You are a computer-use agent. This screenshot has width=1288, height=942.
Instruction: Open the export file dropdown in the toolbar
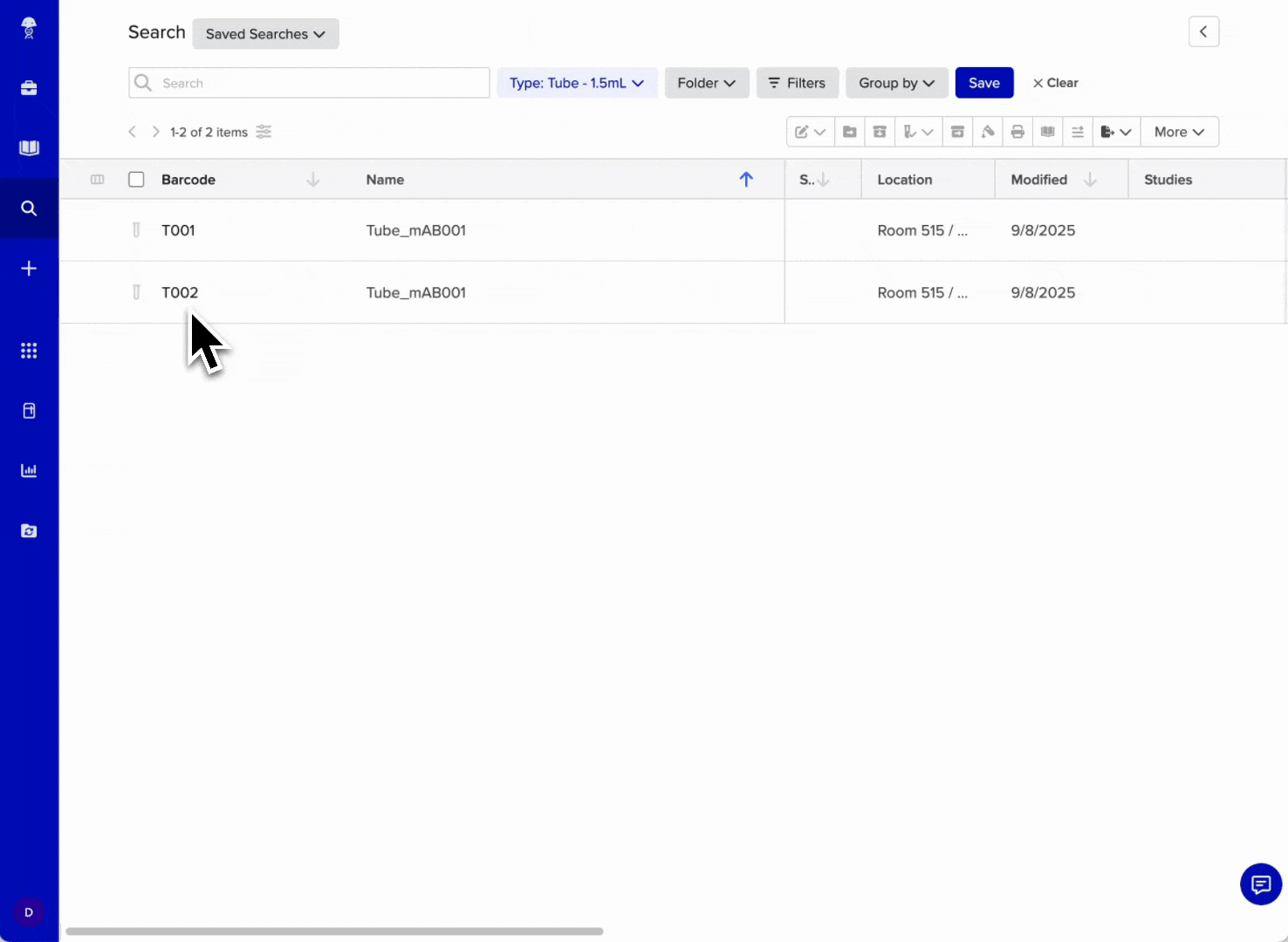(x=1116, y=132)
